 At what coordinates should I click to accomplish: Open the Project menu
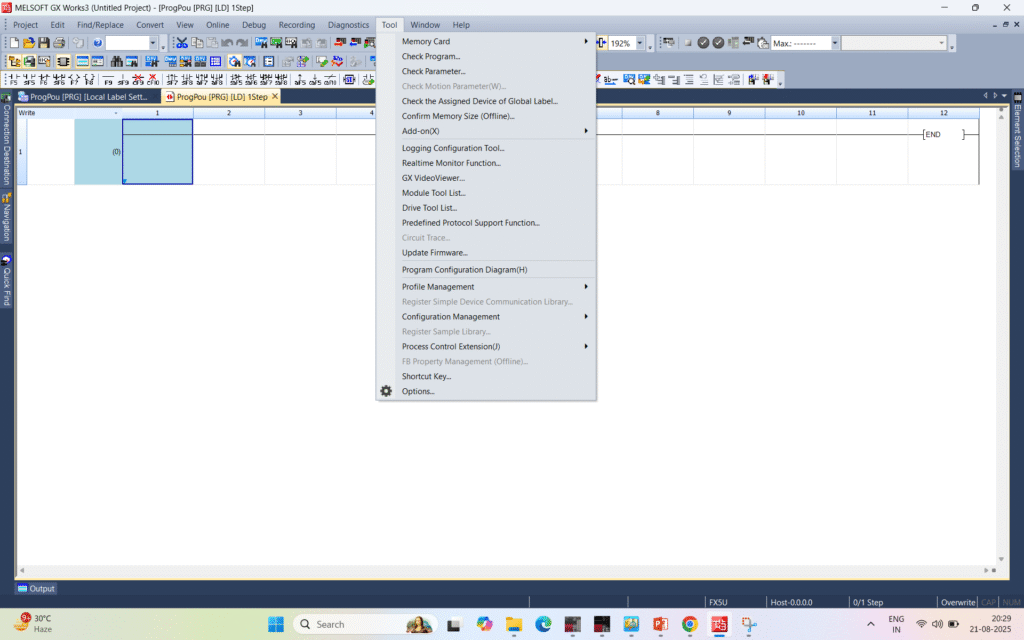[25, 25]
